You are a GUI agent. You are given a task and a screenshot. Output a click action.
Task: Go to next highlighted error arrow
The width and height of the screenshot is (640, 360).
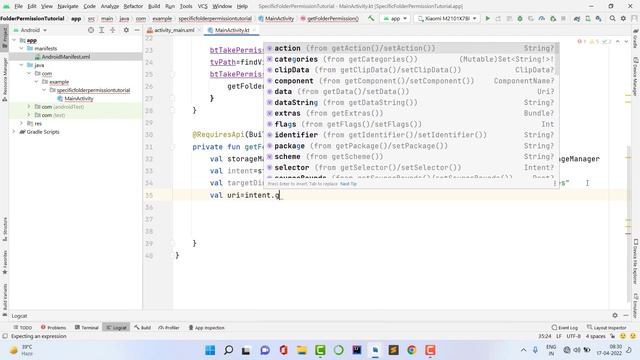point(626,41)
